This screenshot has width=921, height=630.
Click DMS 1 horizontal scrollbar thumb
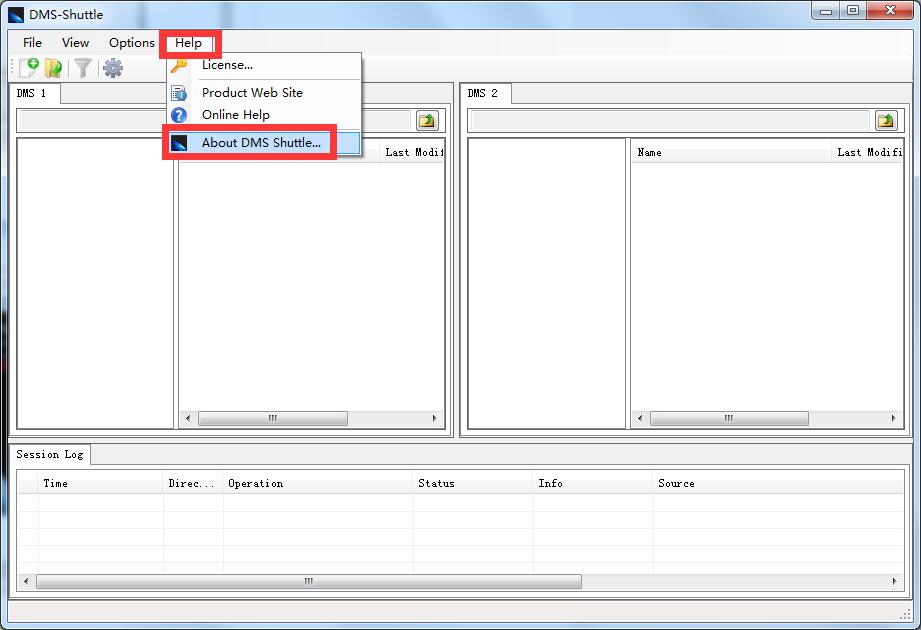(x=273, y=419)
